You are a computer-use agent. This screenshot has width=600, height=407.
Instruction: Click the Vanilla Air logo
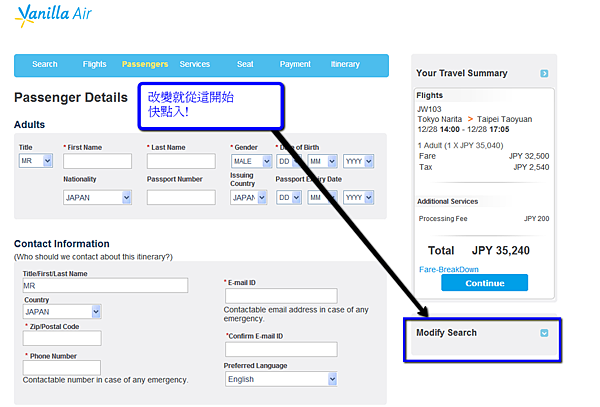(53, 15)
